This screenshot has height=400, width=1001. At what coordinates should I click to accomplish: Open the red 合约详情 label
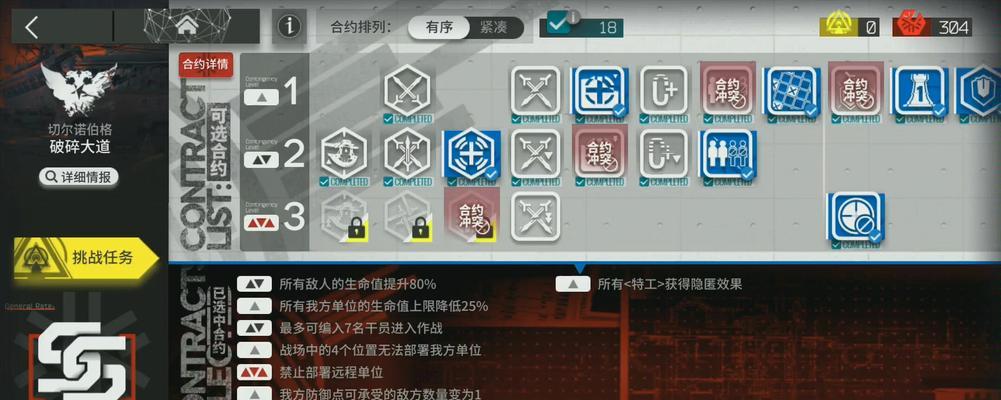click(206, 64)
